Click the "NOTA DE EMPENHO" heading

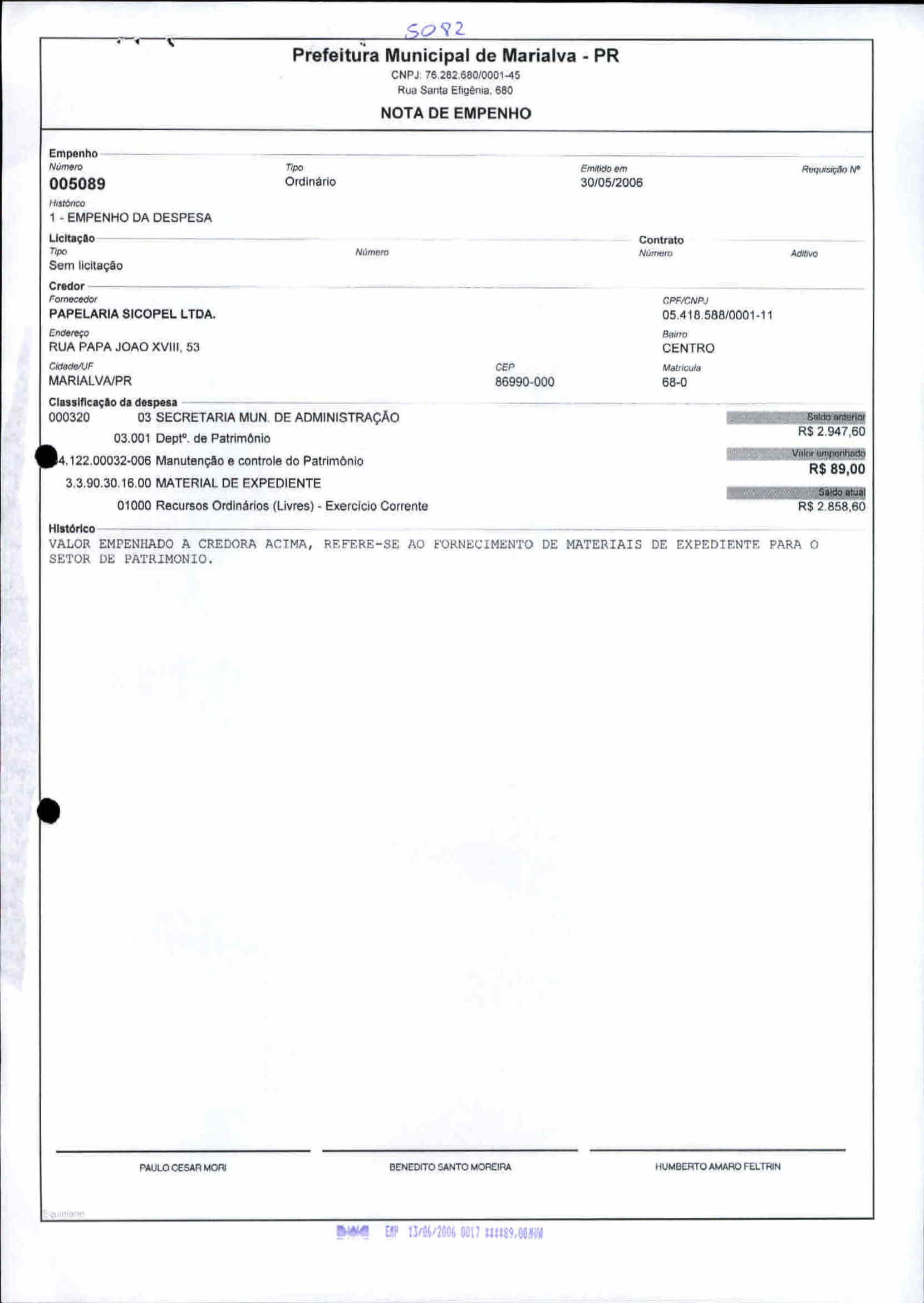(456, 113)
